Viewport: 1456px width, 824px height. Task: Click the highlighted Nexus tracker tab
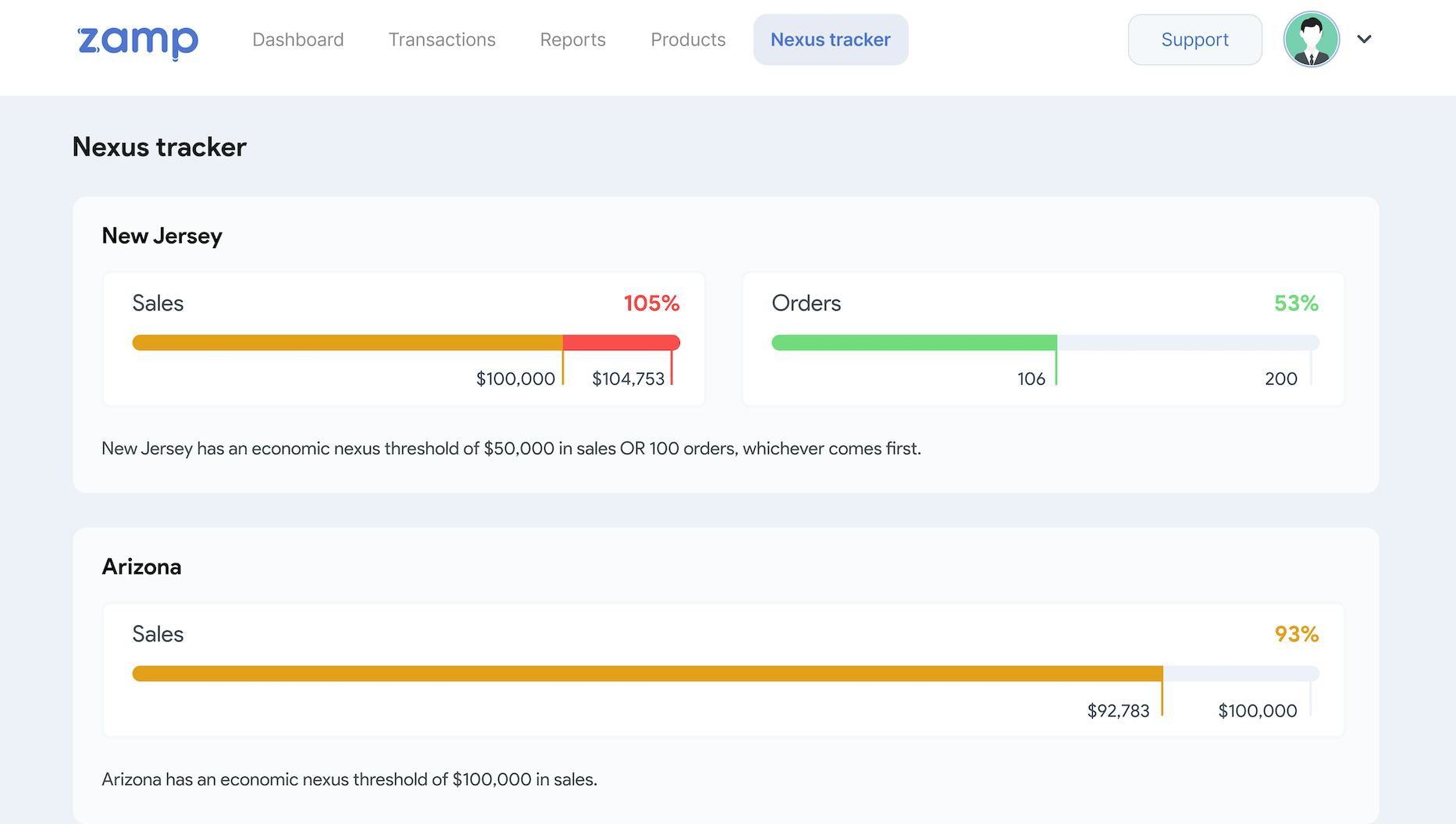830,39
